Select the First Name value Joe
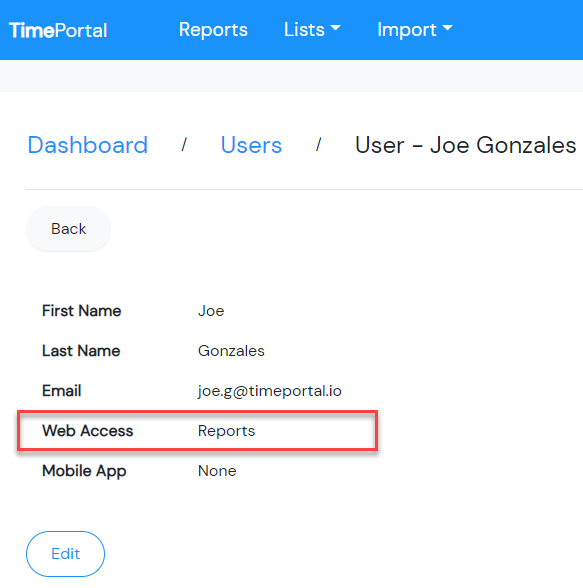 coord(211,311)
